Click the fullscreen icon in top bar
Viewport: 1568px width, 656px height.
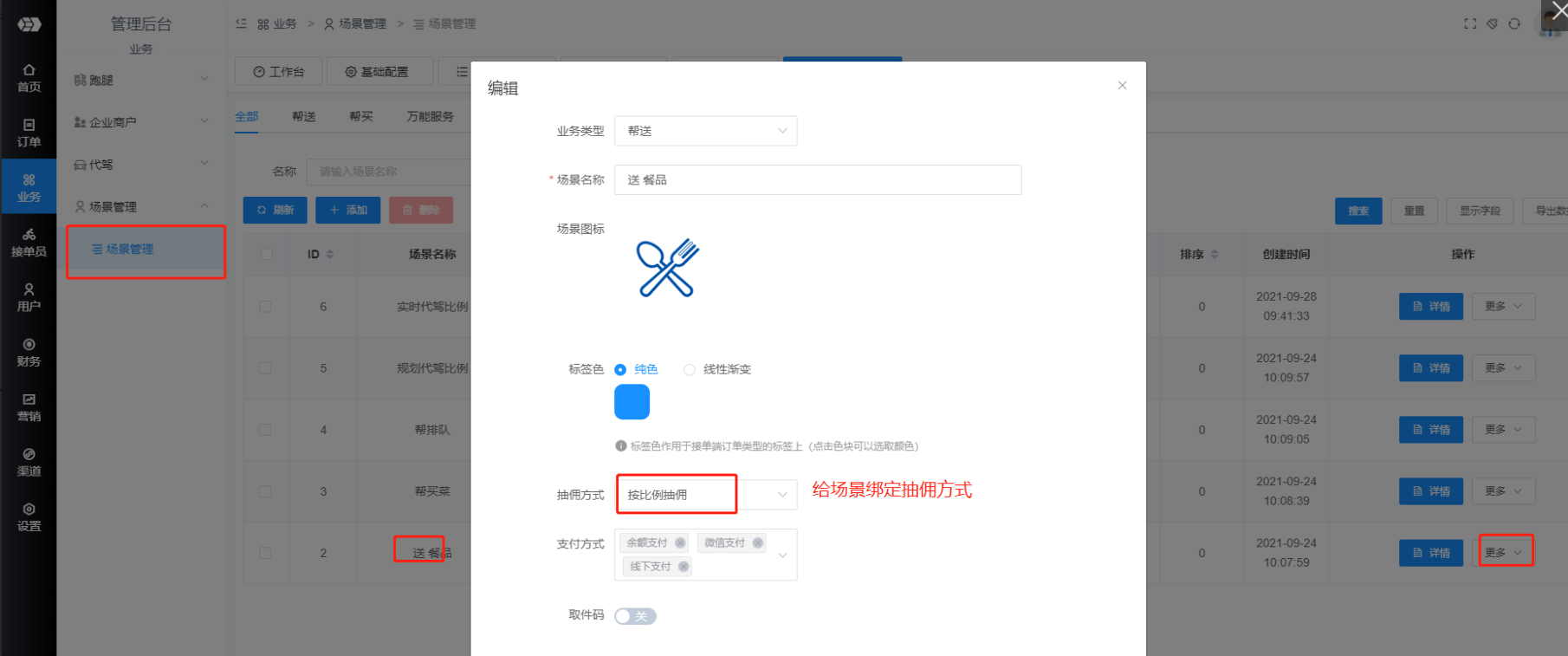(1470, 23)
